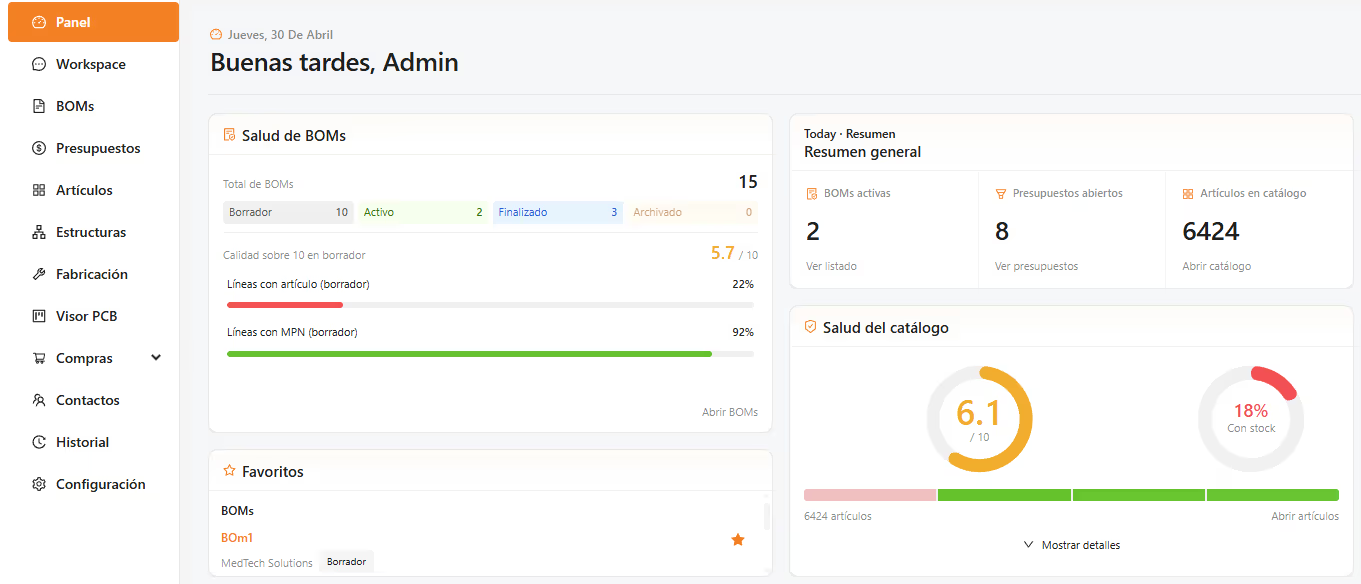Click the red Líneas con artículo progress bar
Viewport: 1361px width, 584px height.
pyautogui.click(x=285, y=304)
